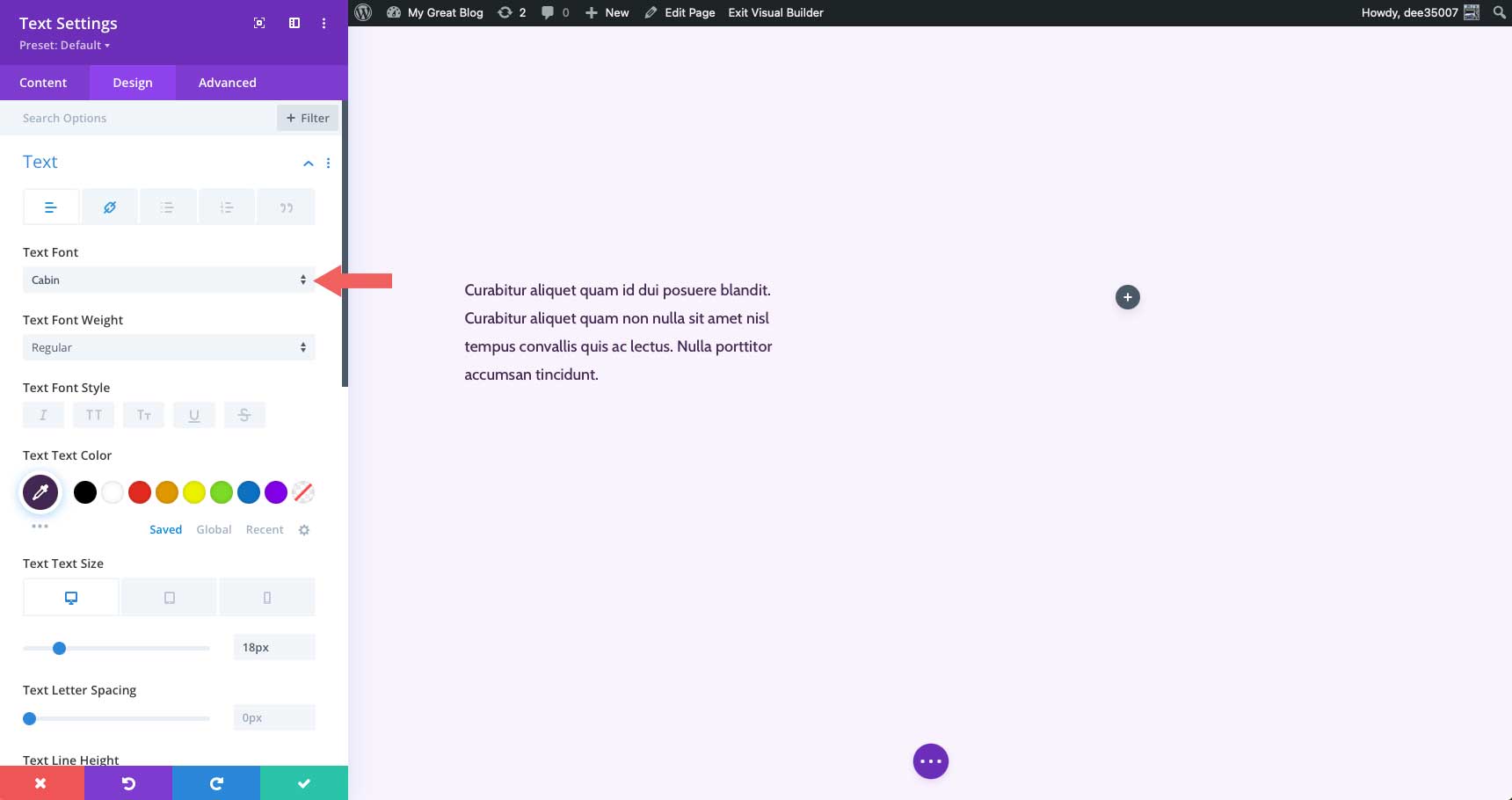1512x800 pixels.
Task: Collapse the Text section with its chevron
Action: click(308, 163)
